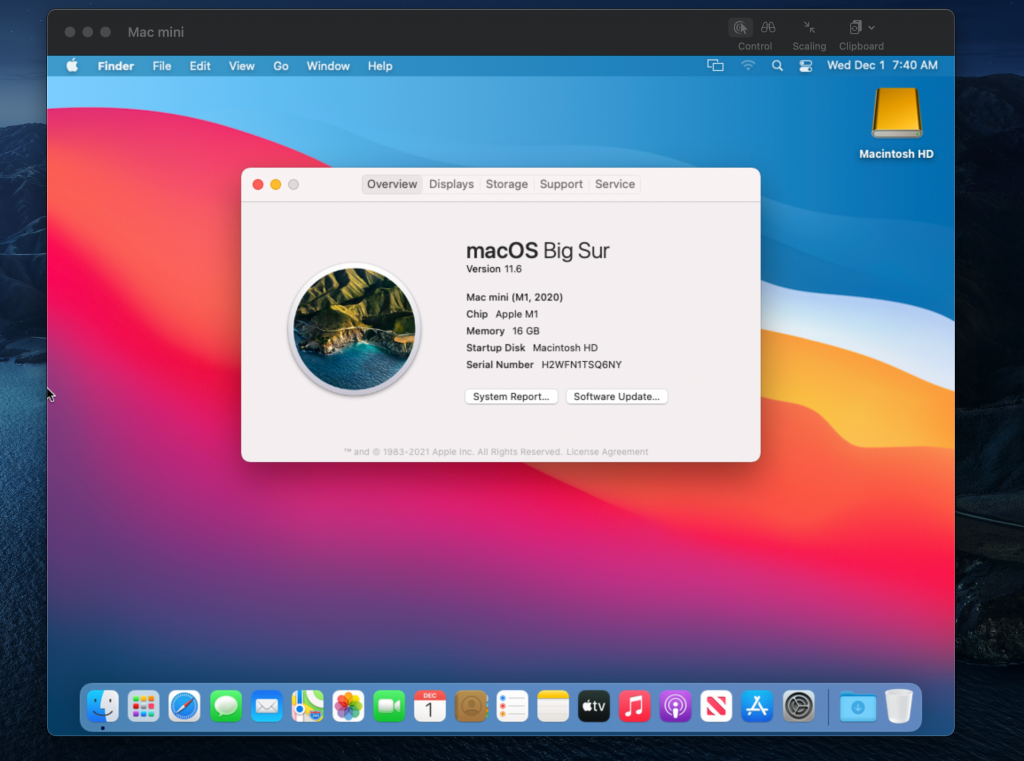The width and height of the screenshot is (1024, 761).
Task: Switch to the Storage tab
Action: pyautogui.click(x=507, y=184)
